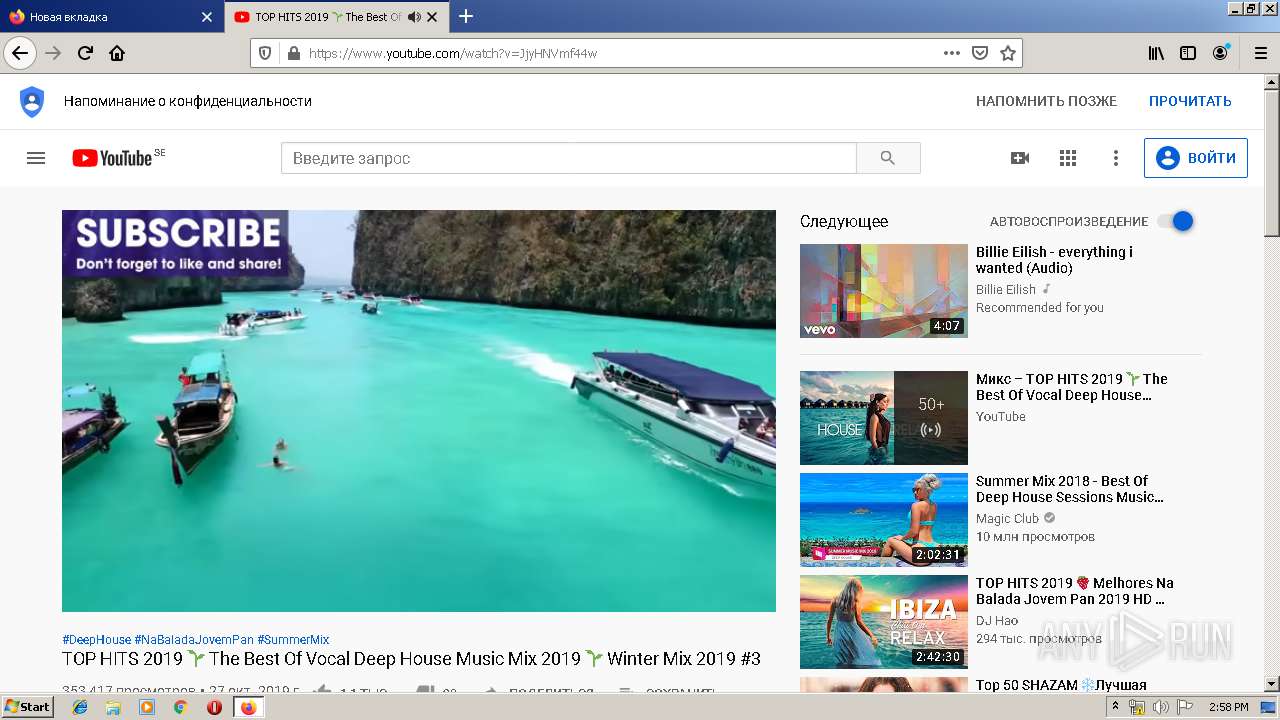Click the YouTube search magnifier button
Viewport: 1280px width, 720px height.
[888, 158]
